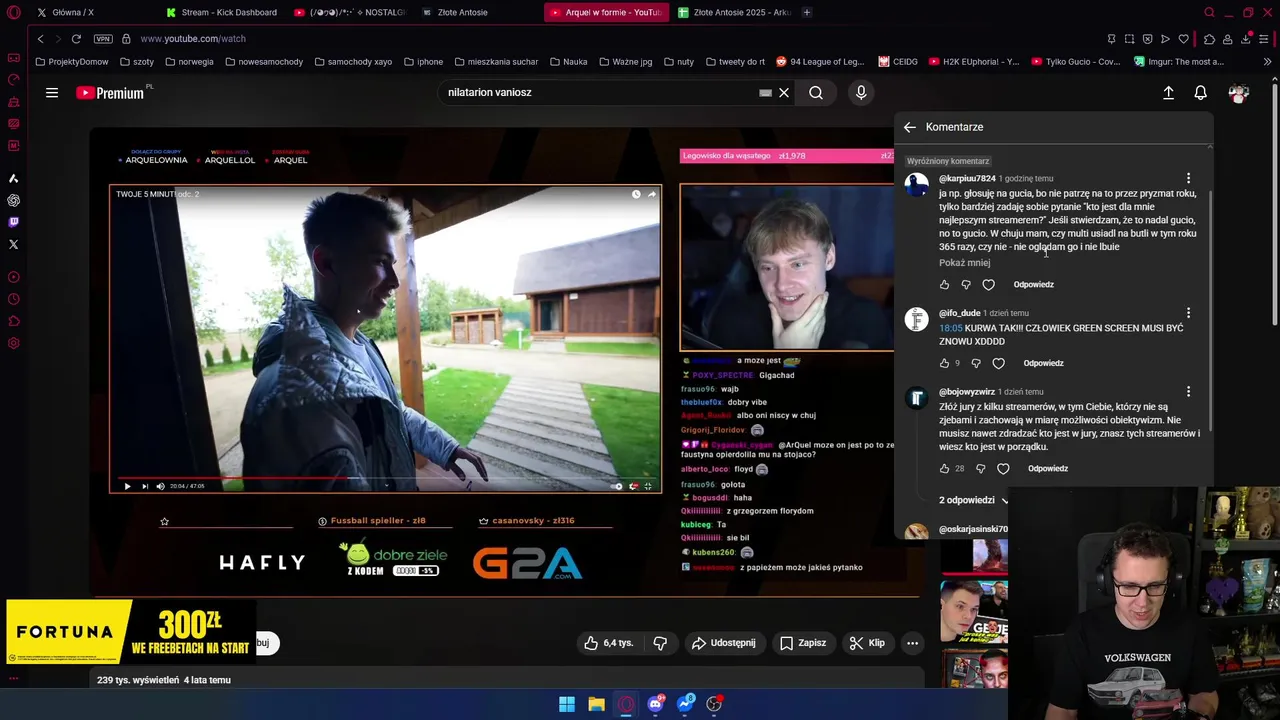1280x720 pixels.
Task: Toggle fullscreen on the video player
Action: point(648,486)
